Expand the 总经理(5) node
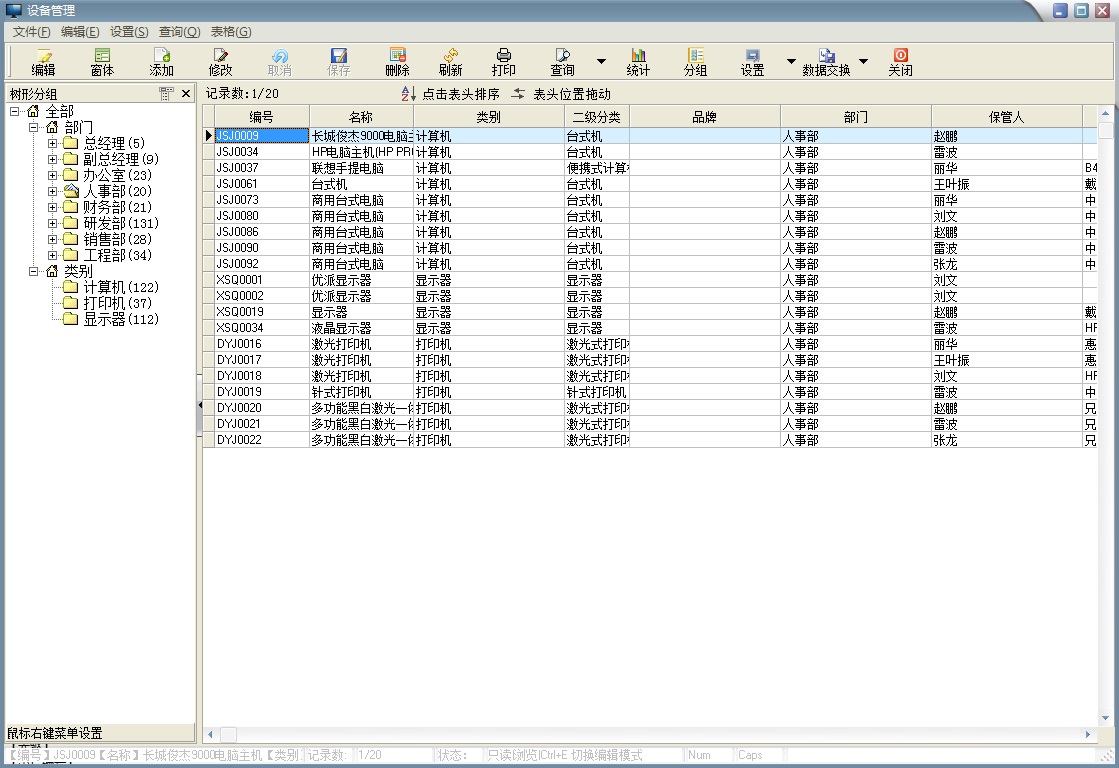Screen dimensions: 1119x768 point(52,143)
